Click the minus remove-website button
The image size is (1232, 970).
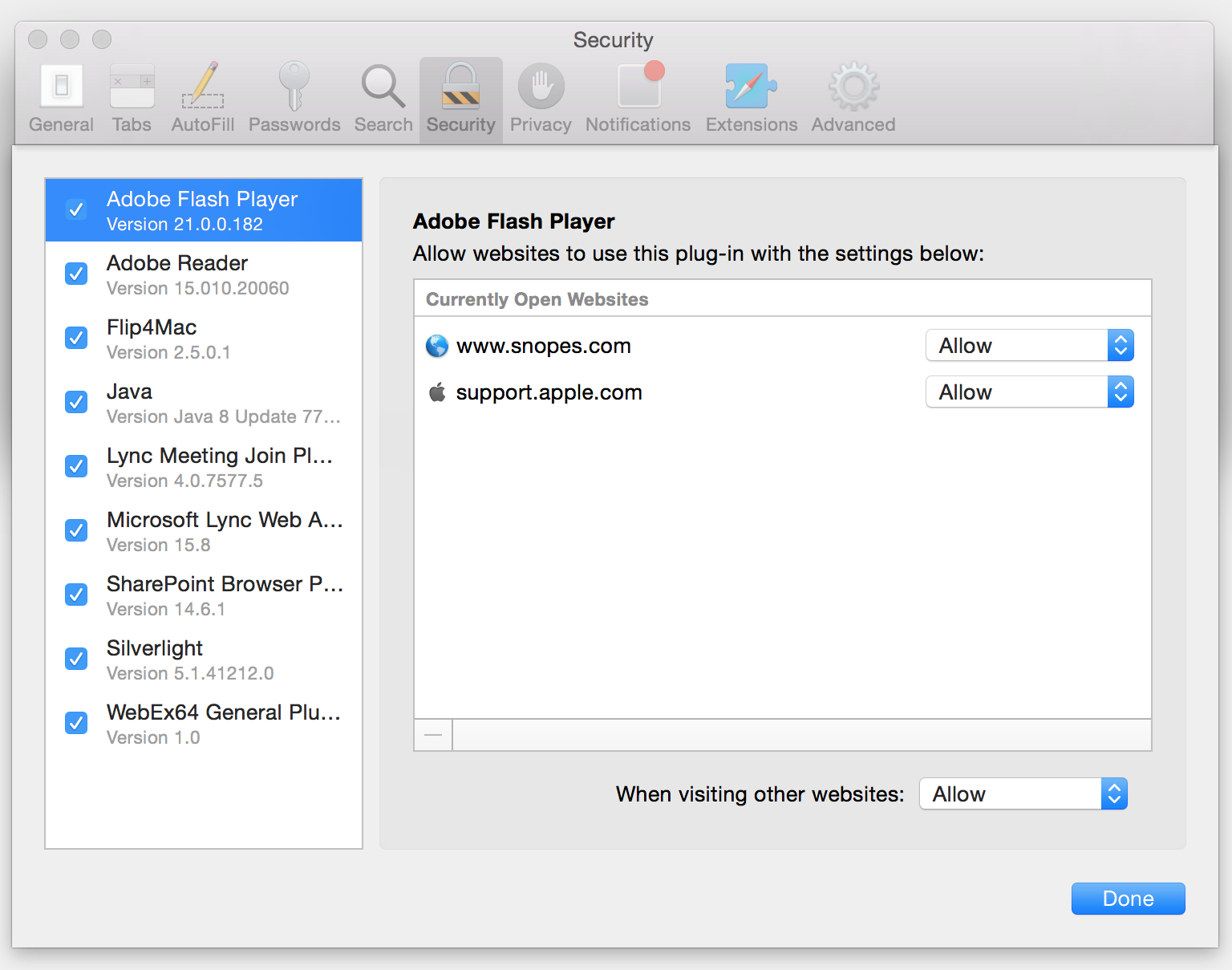pyautogui.click(x=433, y=735)
